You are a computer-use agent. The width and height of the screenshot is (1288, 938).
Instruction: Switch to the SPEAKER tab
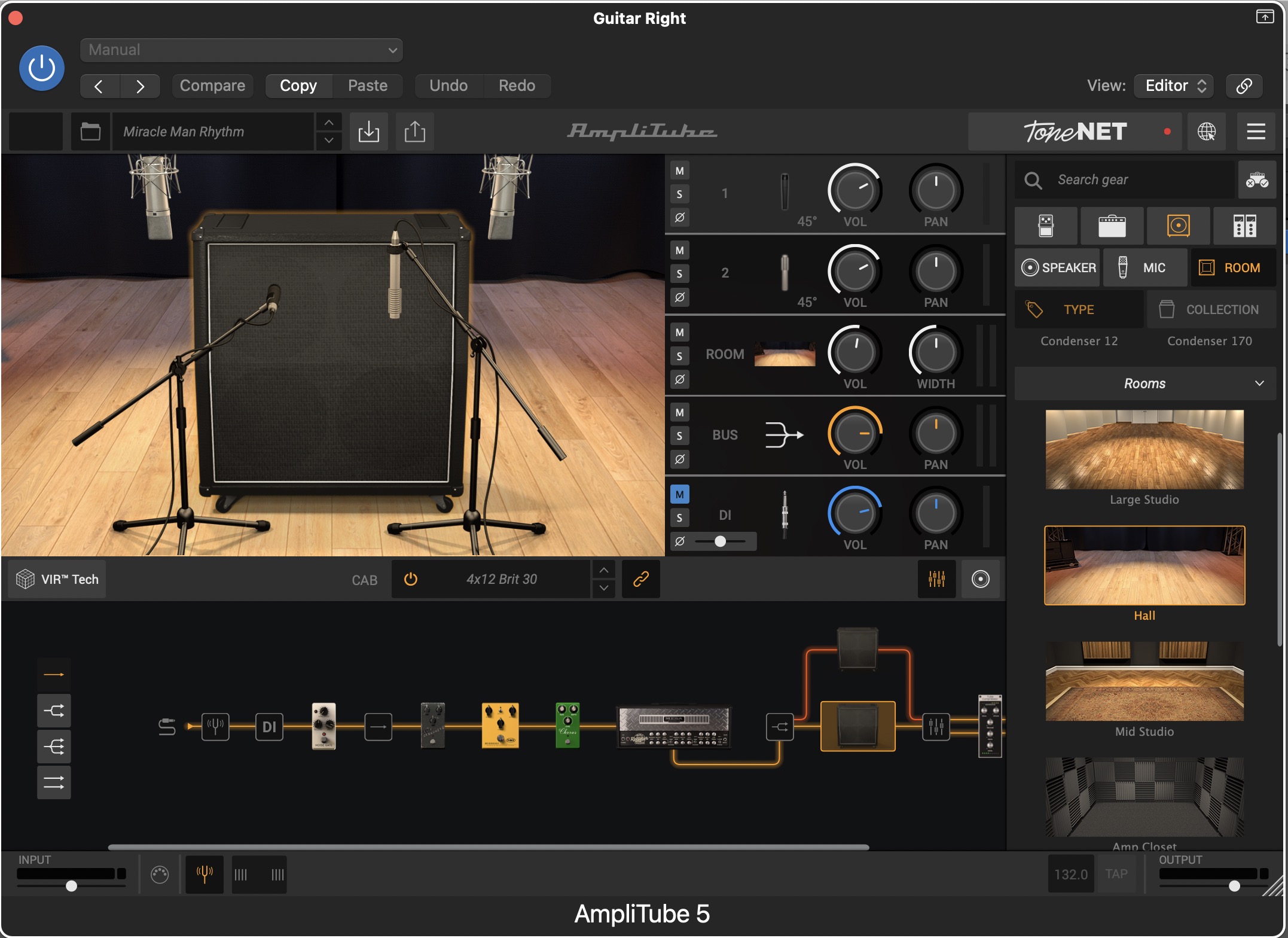pos(1058,268)
